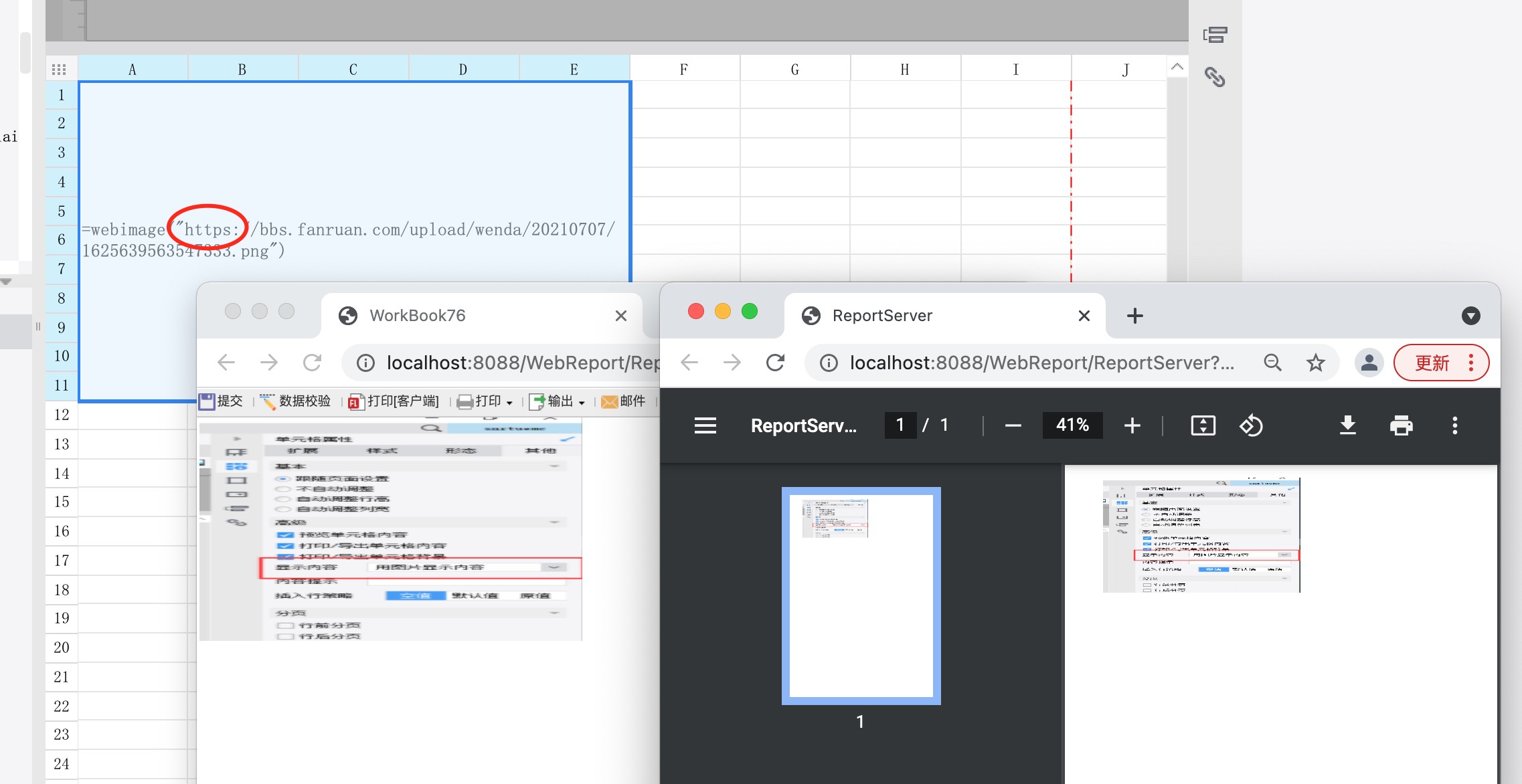
Task: Select column G header
Action: click(795, 70)
